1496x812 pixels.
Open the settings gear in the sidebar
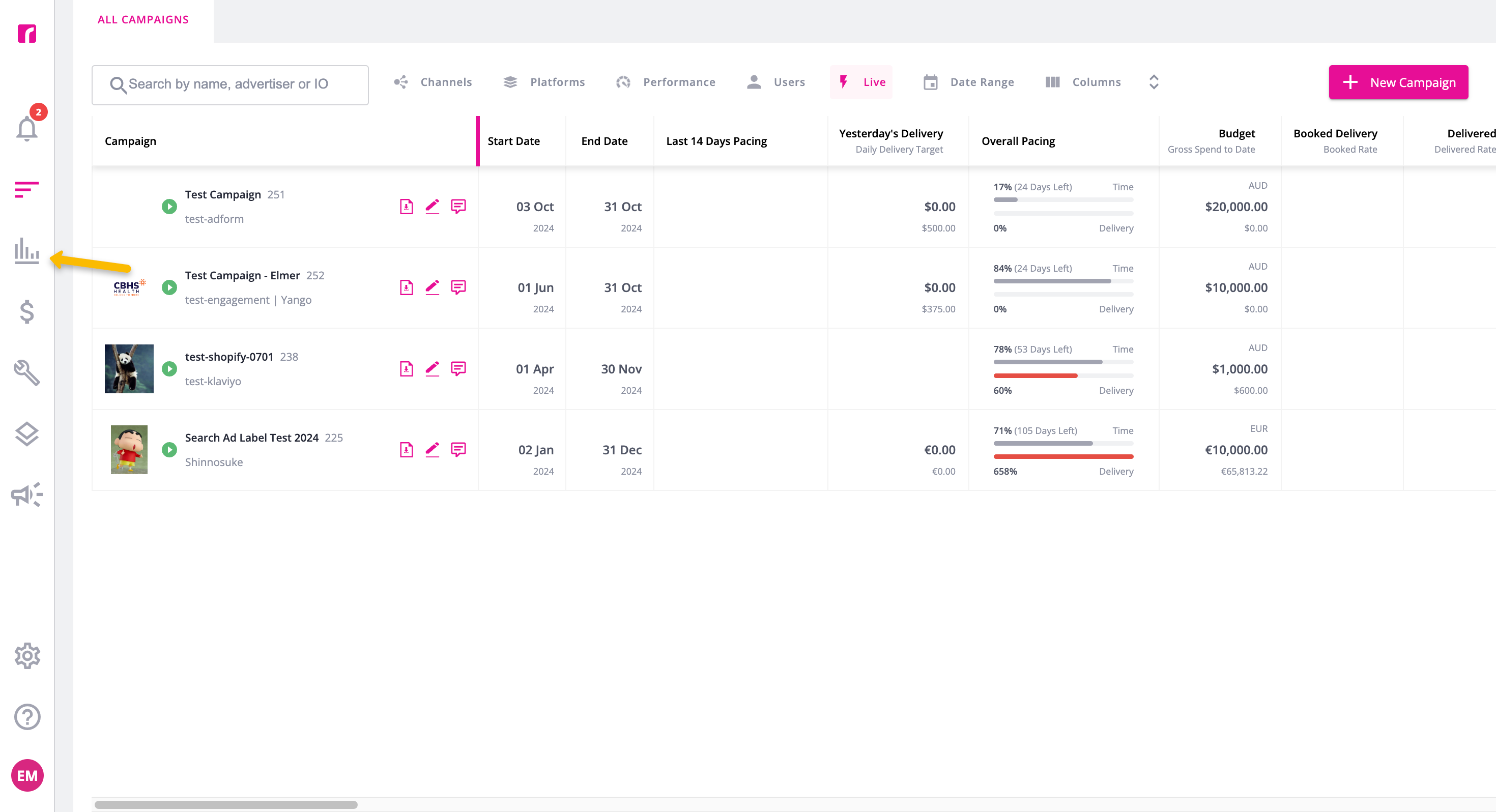pos(26,656)
